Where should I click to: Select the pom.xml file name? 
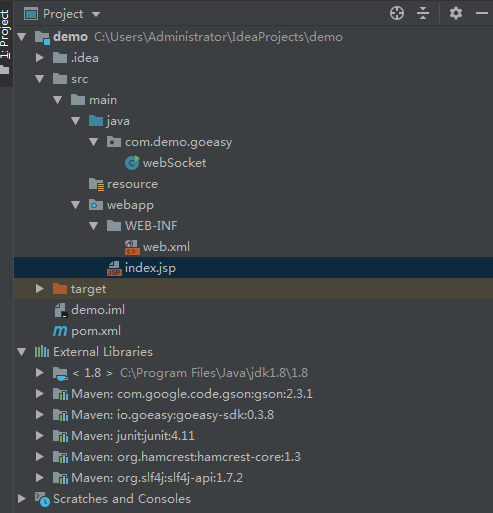pyautogui.click(x=96, y=331)
